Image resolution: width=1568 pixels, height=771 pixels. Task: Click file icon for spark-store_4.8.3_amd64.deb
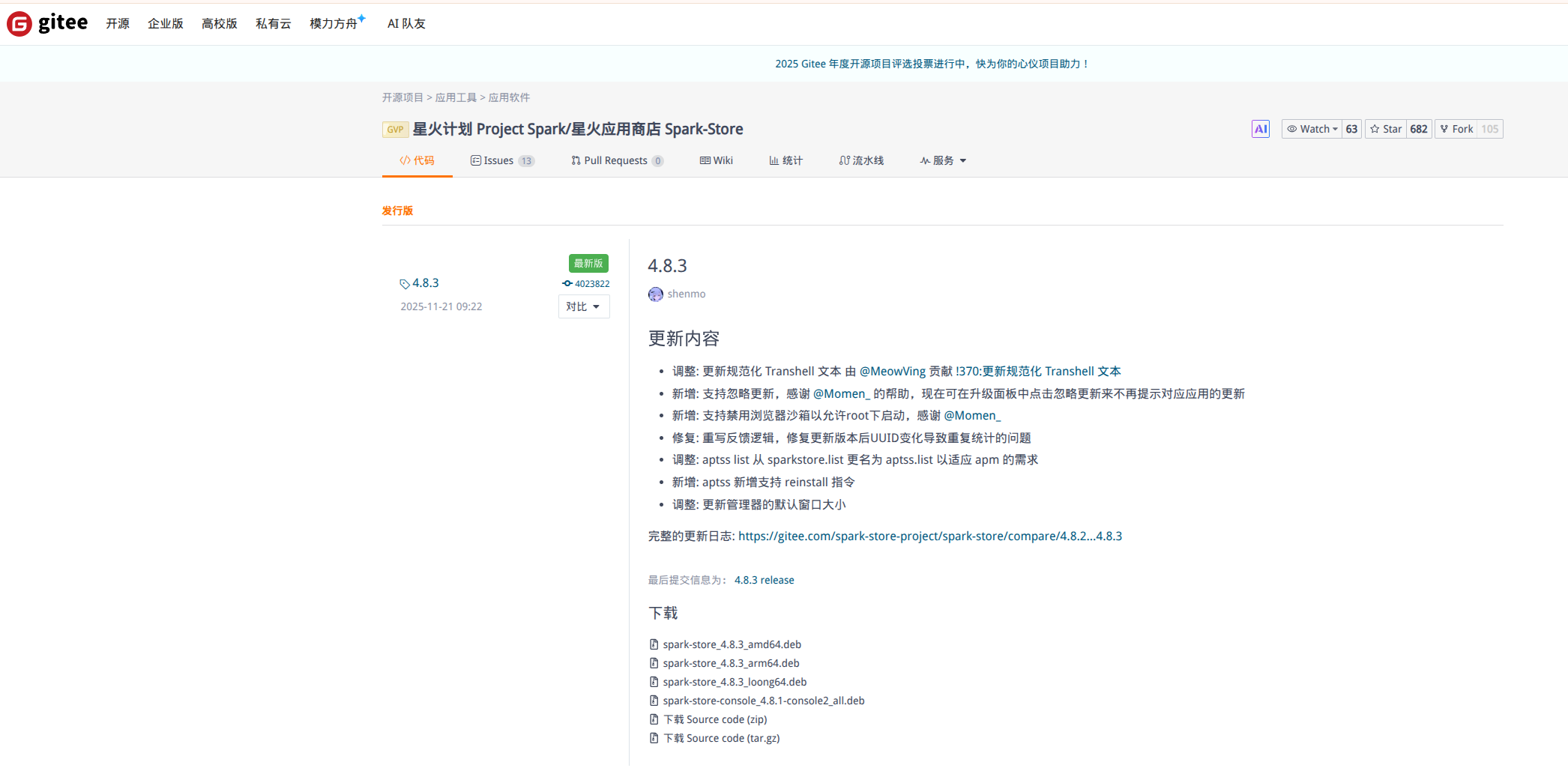(x=654, y=644)
